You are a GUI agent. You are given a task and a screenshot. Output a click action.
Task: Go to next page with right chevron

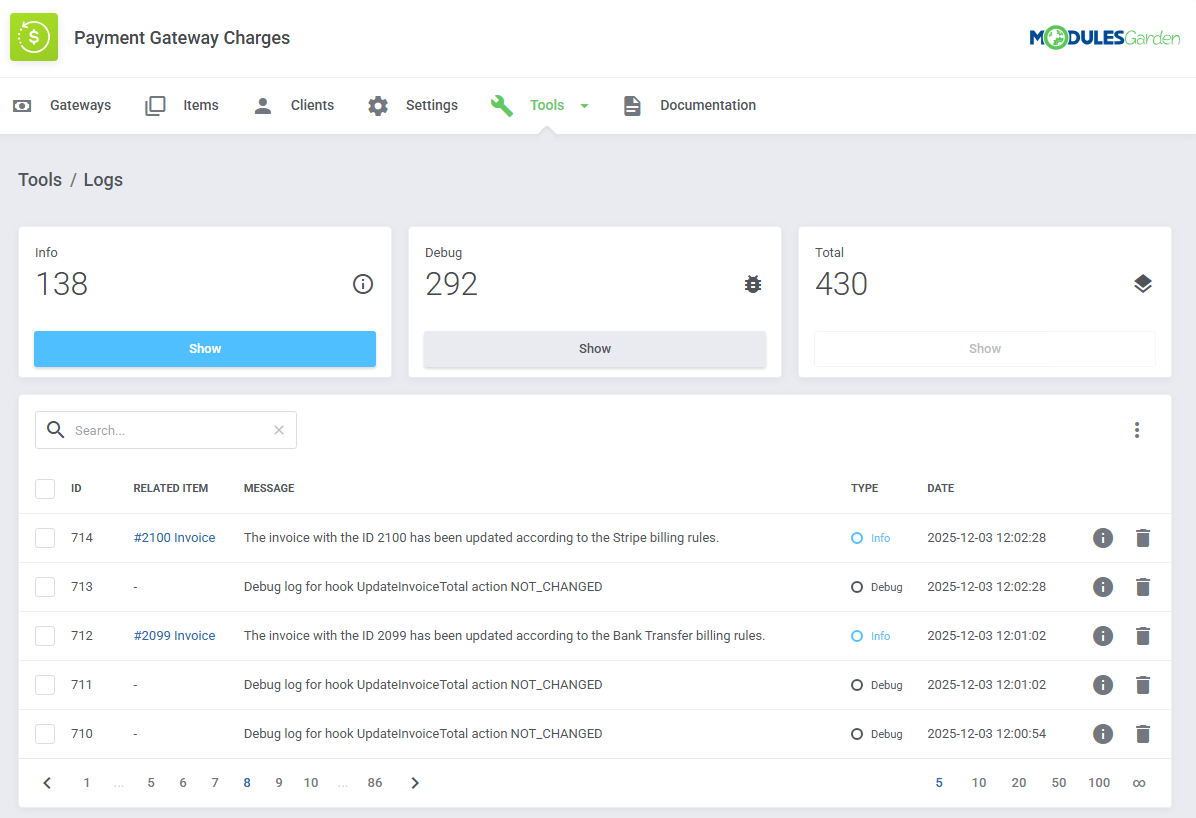415,783
